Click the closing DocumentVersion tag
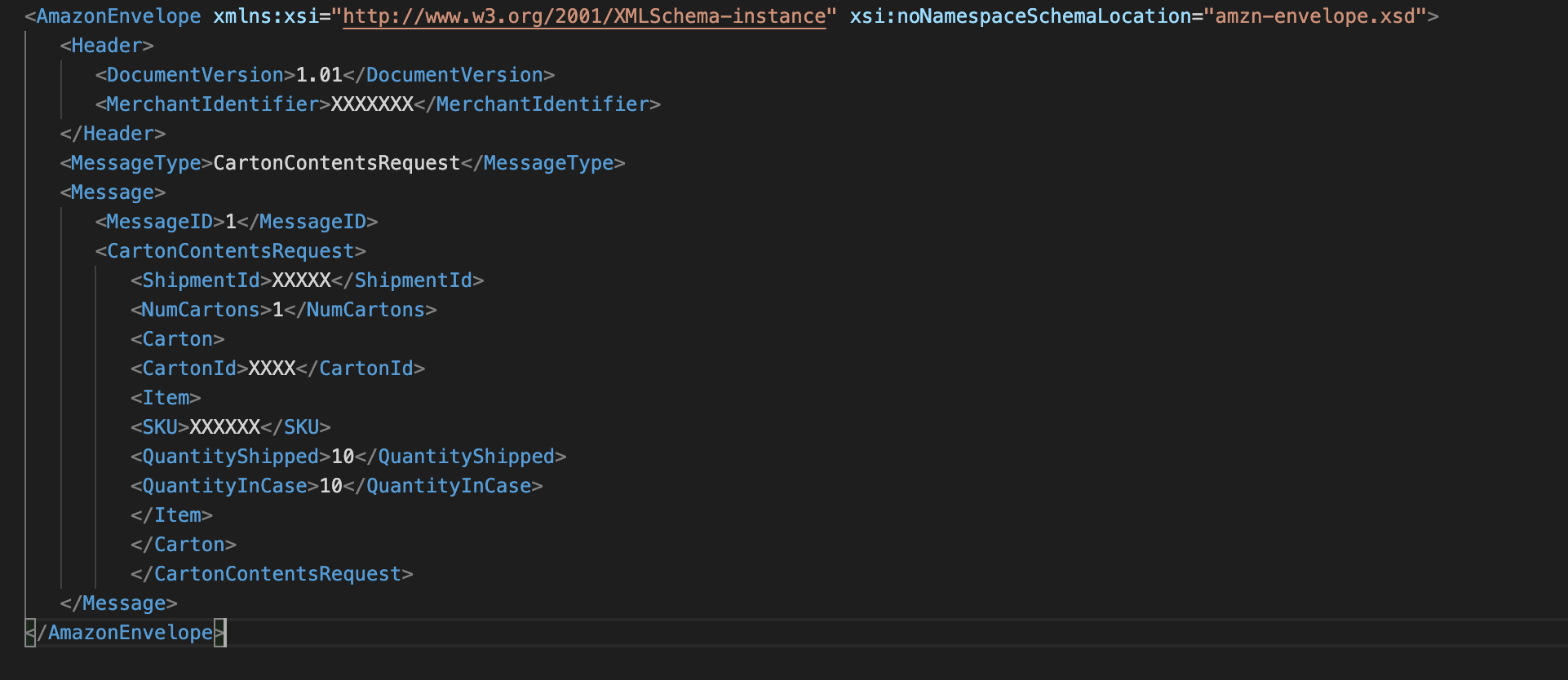The height and width of the screenshot is (680, 1568). [449, 75]
